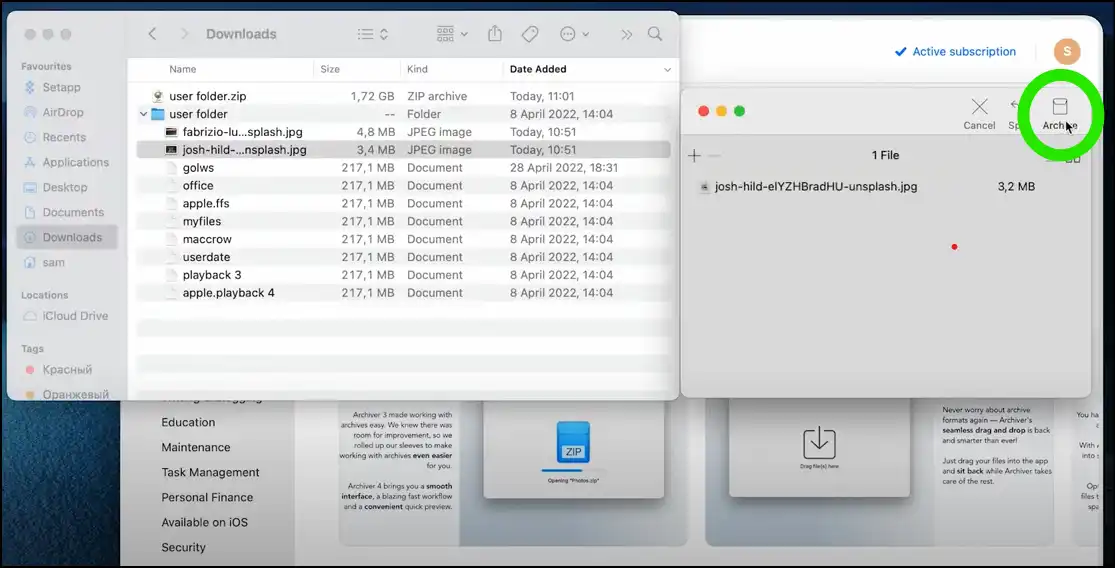Select josh-hild-...nsplash.jpg in Finder
The image size is (1115, 568).
click(403, 150)
